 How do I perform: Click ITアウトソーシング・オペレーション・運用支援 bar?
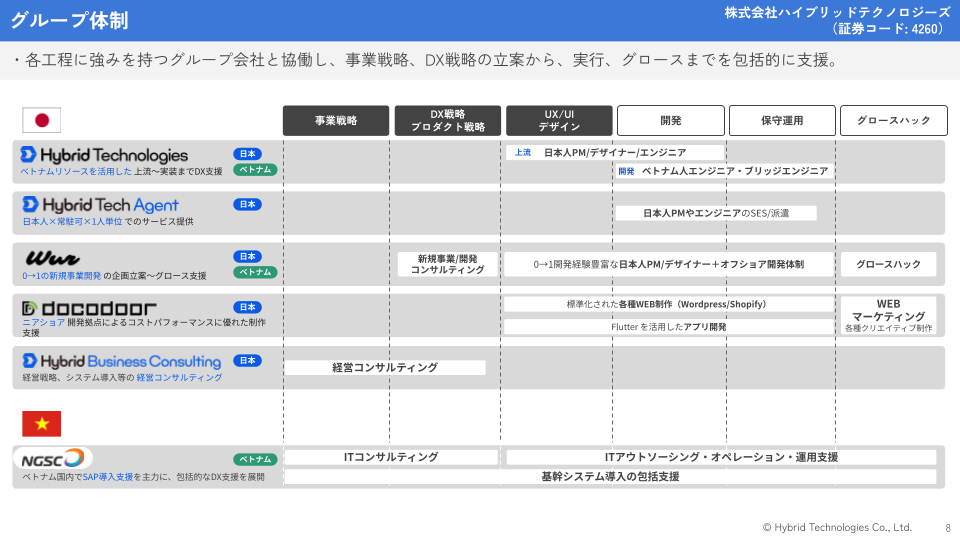click(x=721, y=457)
